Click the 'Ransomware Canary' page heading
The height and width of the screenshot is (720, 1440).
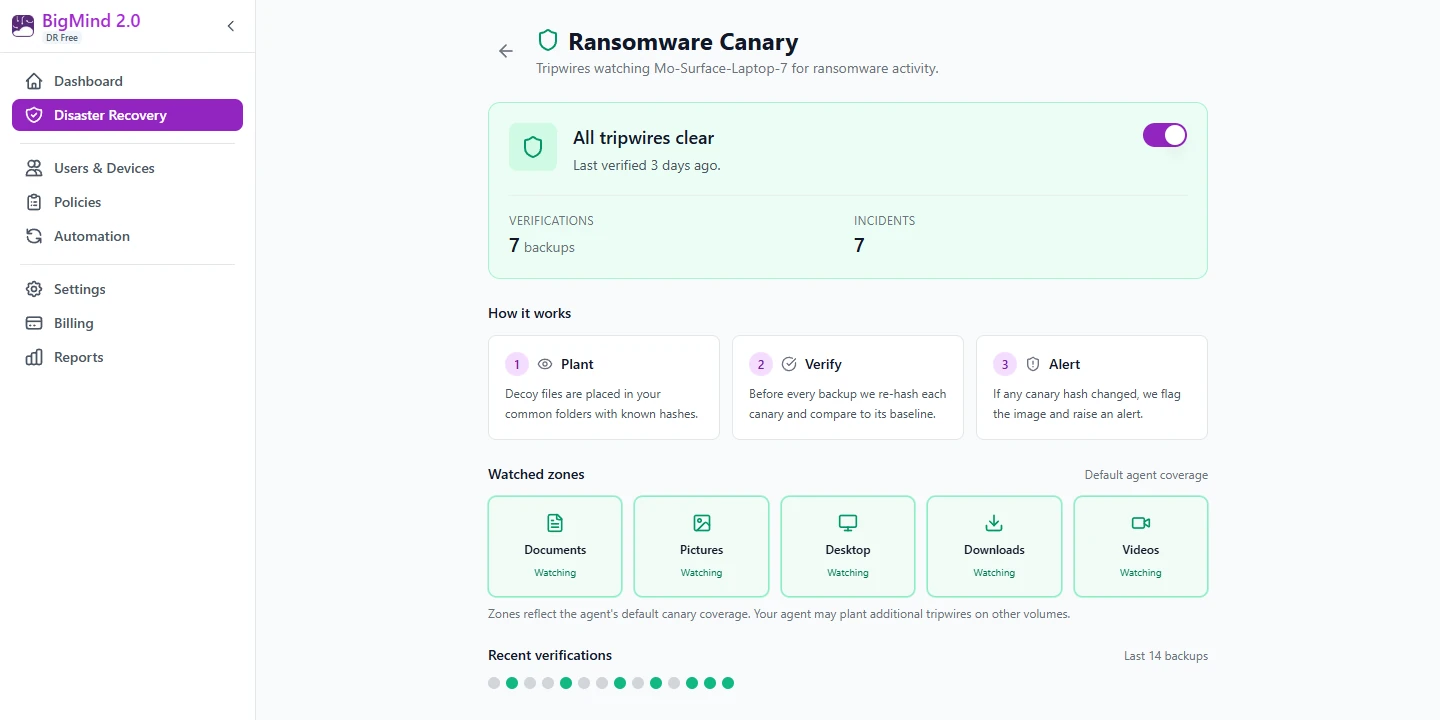click(x=683, y=42)
